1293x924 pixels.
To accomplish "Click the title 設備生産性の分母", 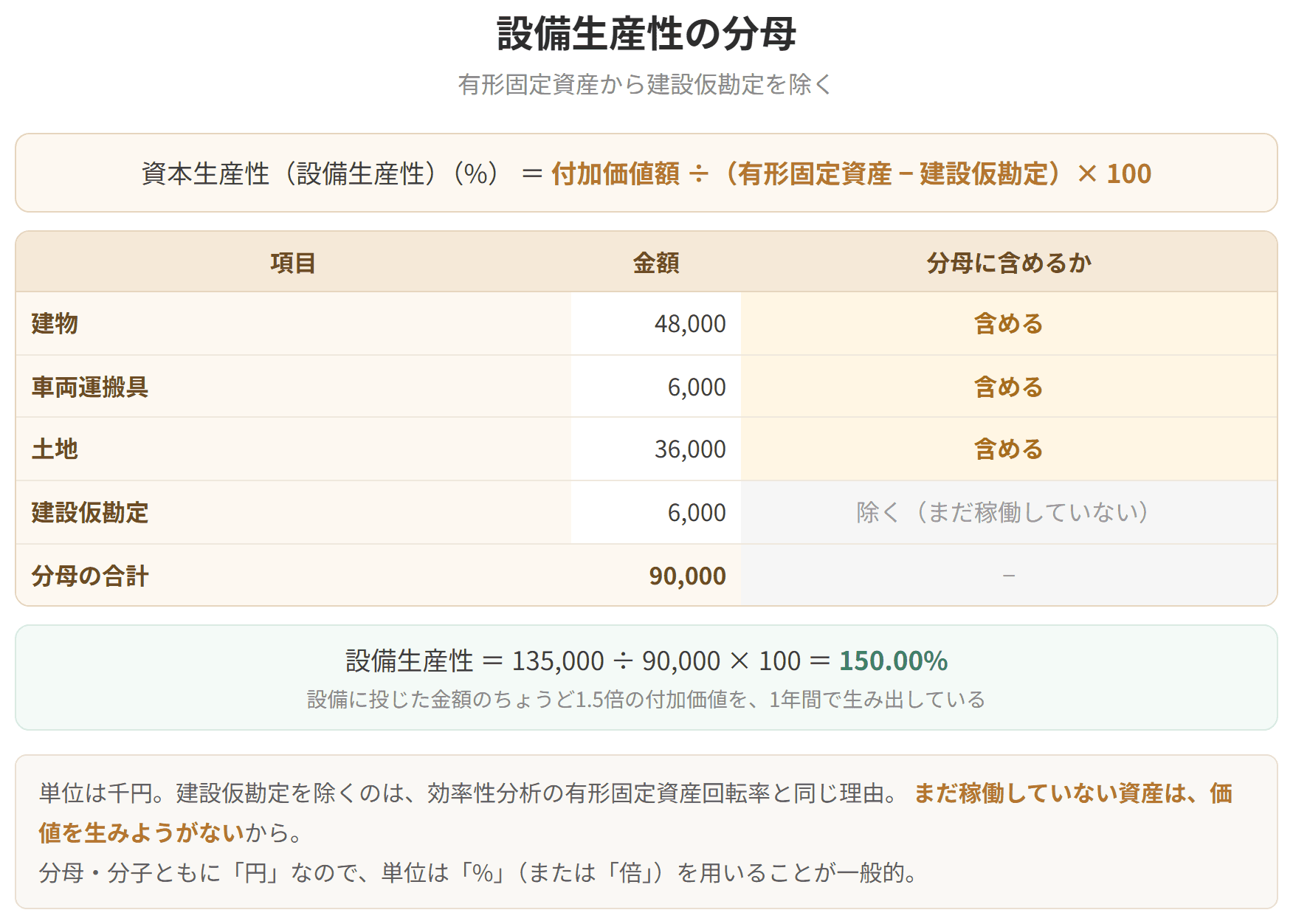I will click(646, 34).
